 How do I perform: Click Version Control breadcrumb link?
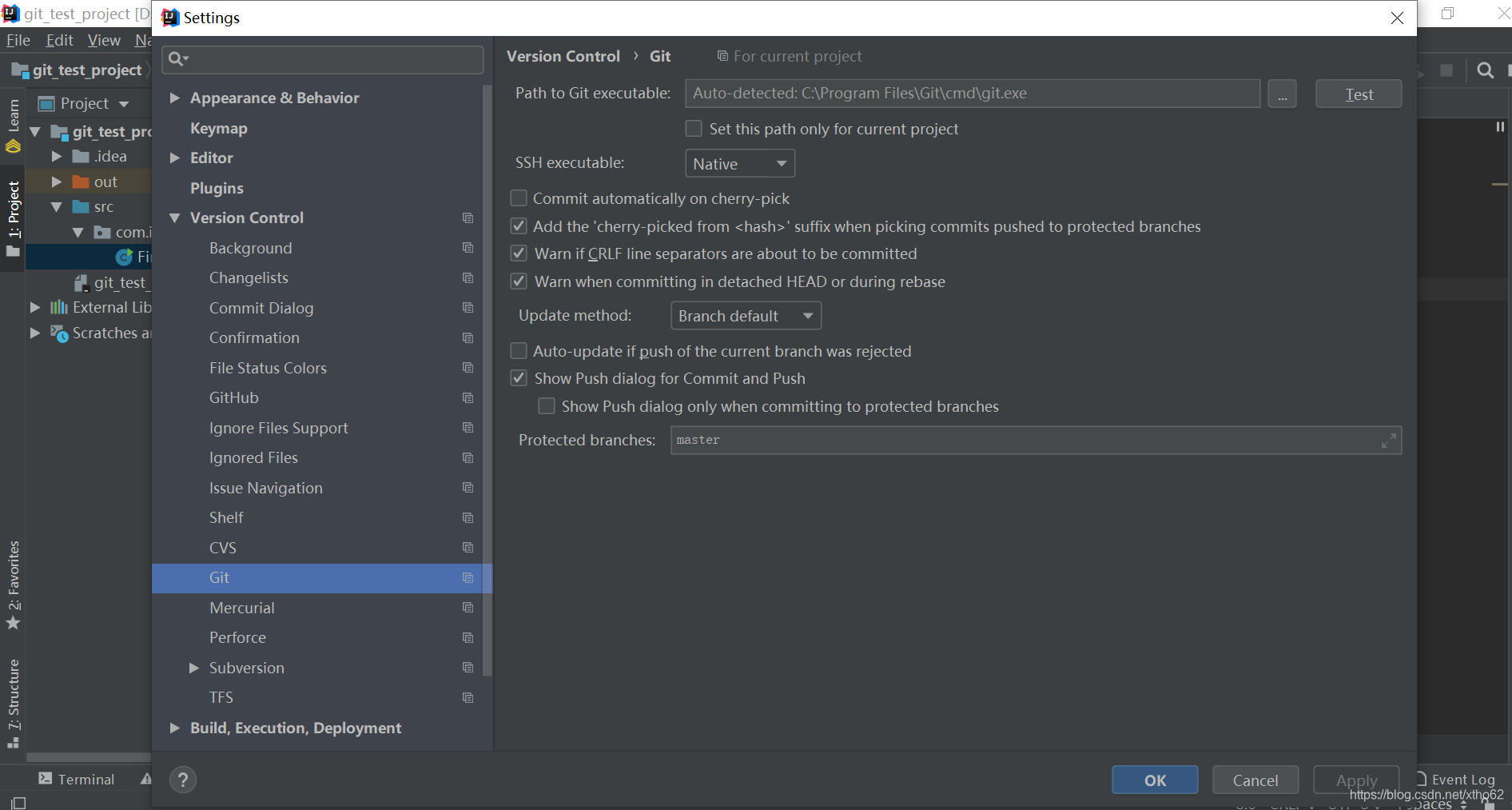(x=563, y=56)
